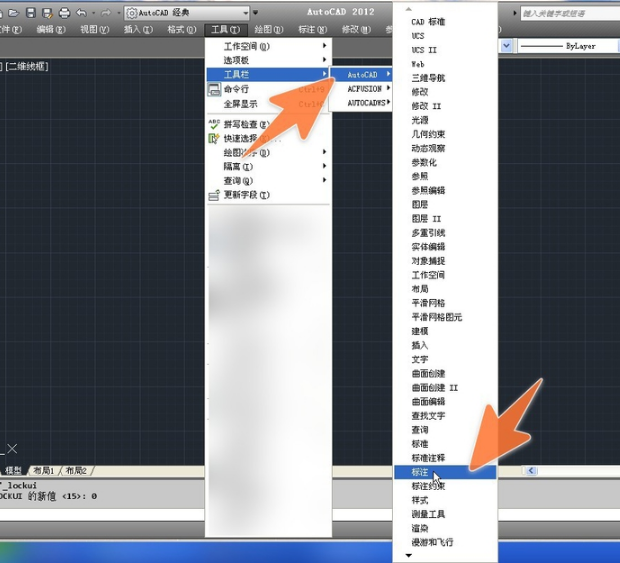The height and width of the screenshot is (563, 620).
Task: Click the 更新字段 update field icon
Action: tap(214, 195)
